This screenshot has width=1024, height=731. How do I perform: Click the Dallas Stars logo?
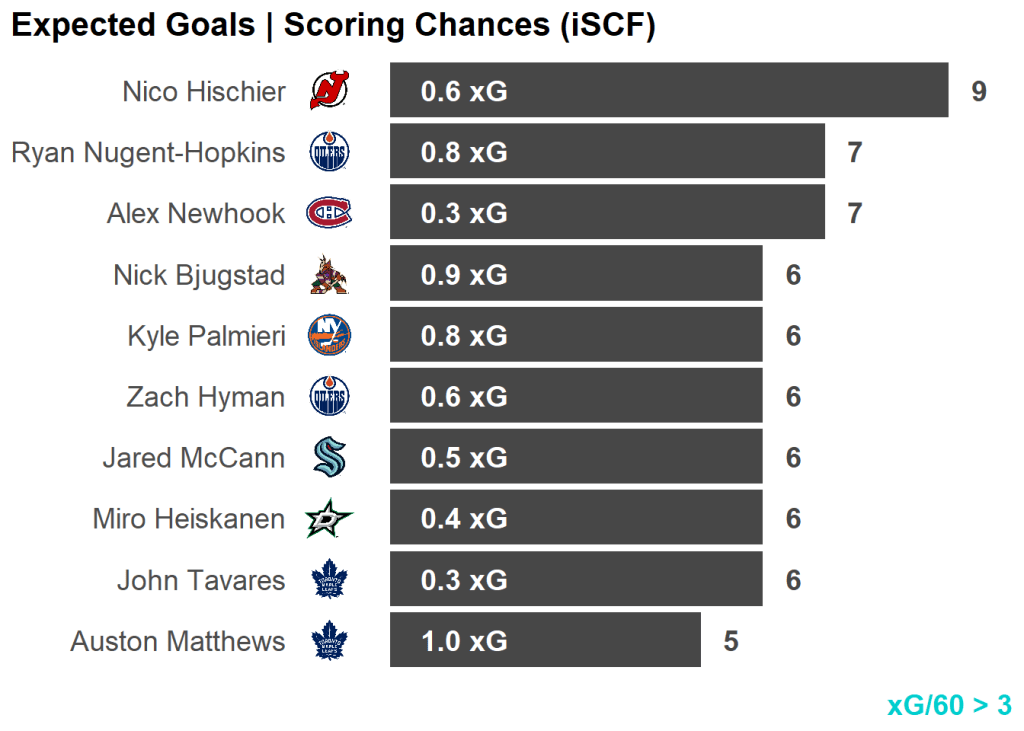coord(329,519)
